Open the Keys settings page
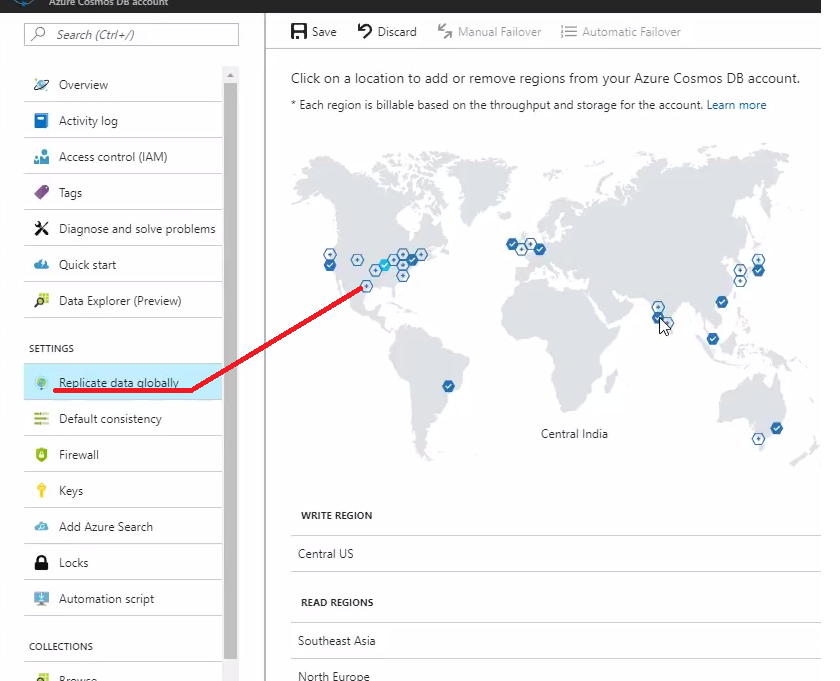Screen dimensions: 840x681 pos(123,490)
